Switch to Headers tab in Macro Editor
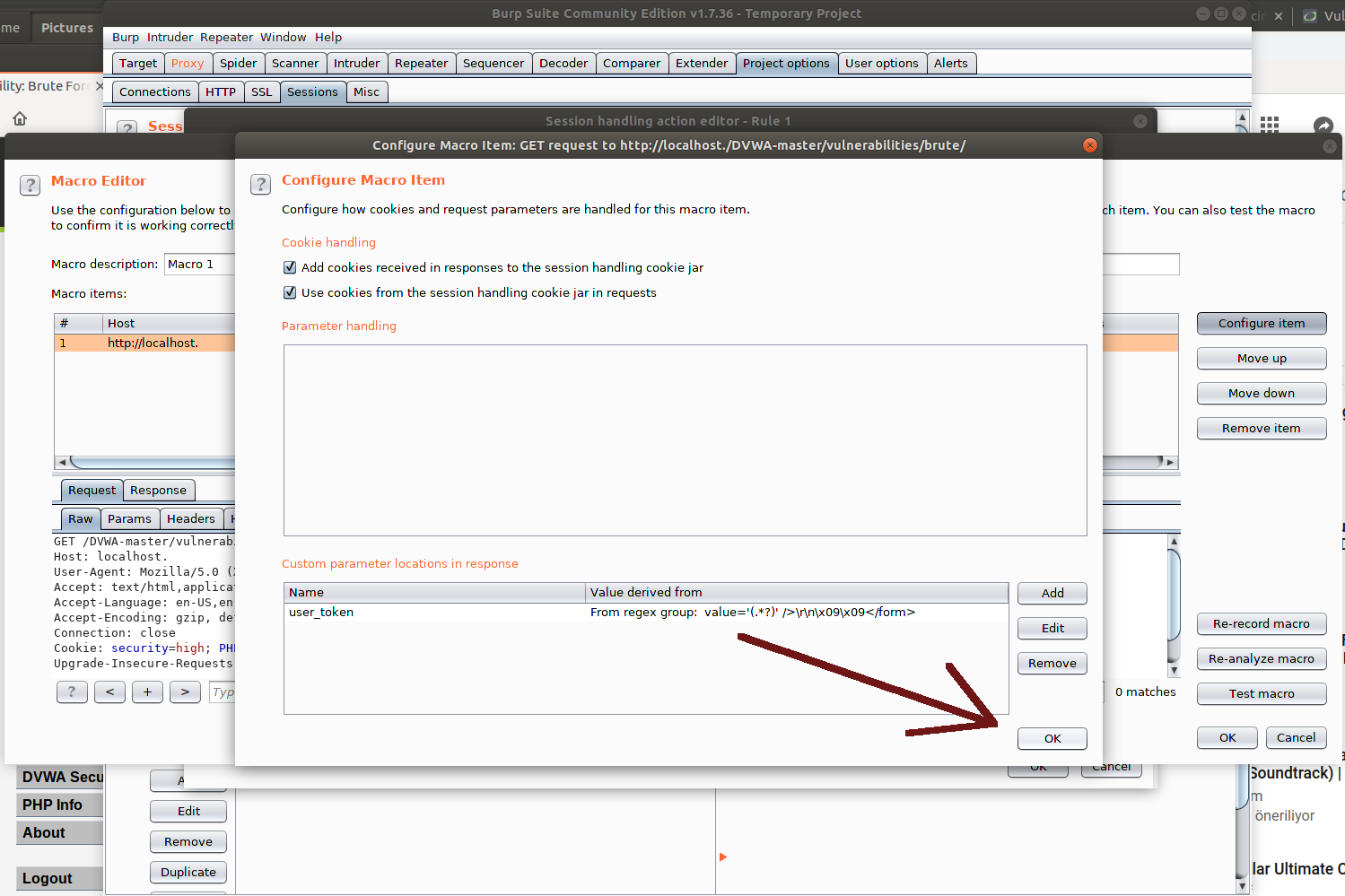The image size is (1345, 896). click(x=191, y=518)
